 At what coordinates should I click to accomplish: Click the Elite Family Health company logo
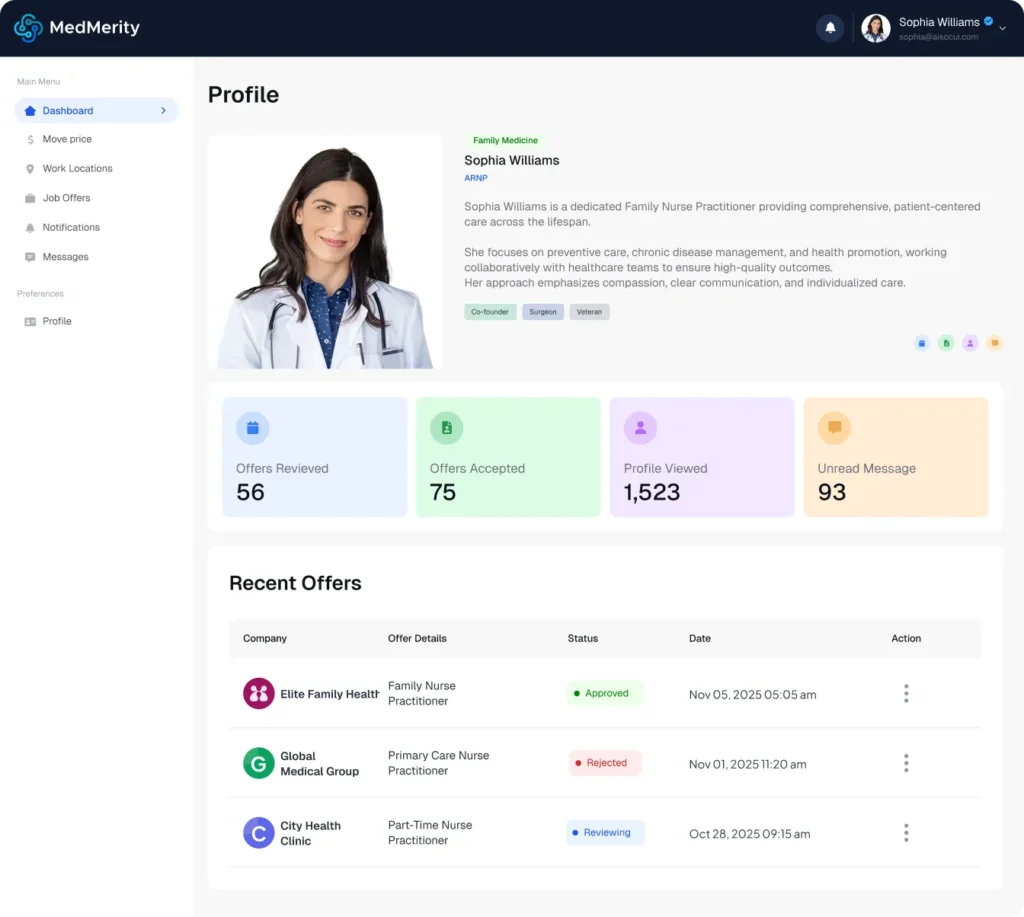259,694
